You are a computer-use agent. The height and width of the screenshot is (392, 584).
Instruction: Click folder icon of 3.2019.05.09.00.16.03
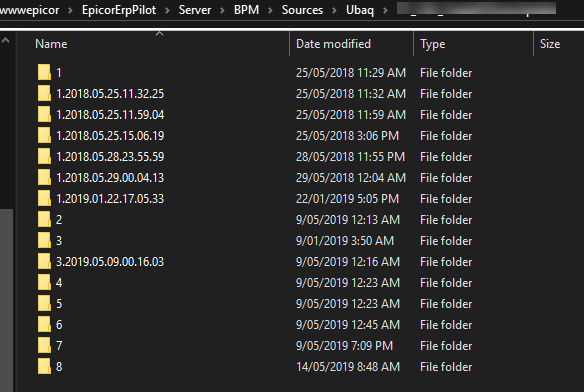coord(44,261)
